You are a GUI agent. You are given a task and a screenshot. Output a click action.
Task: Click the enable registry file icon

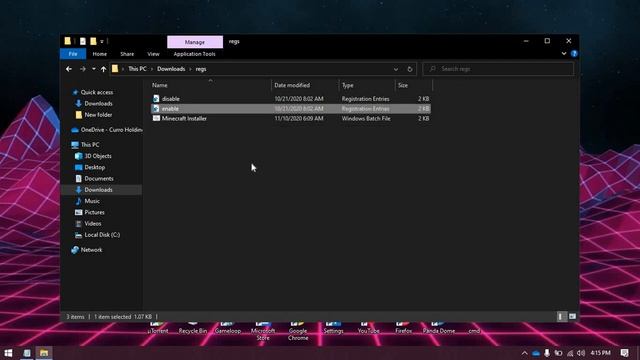coord(156,109)
